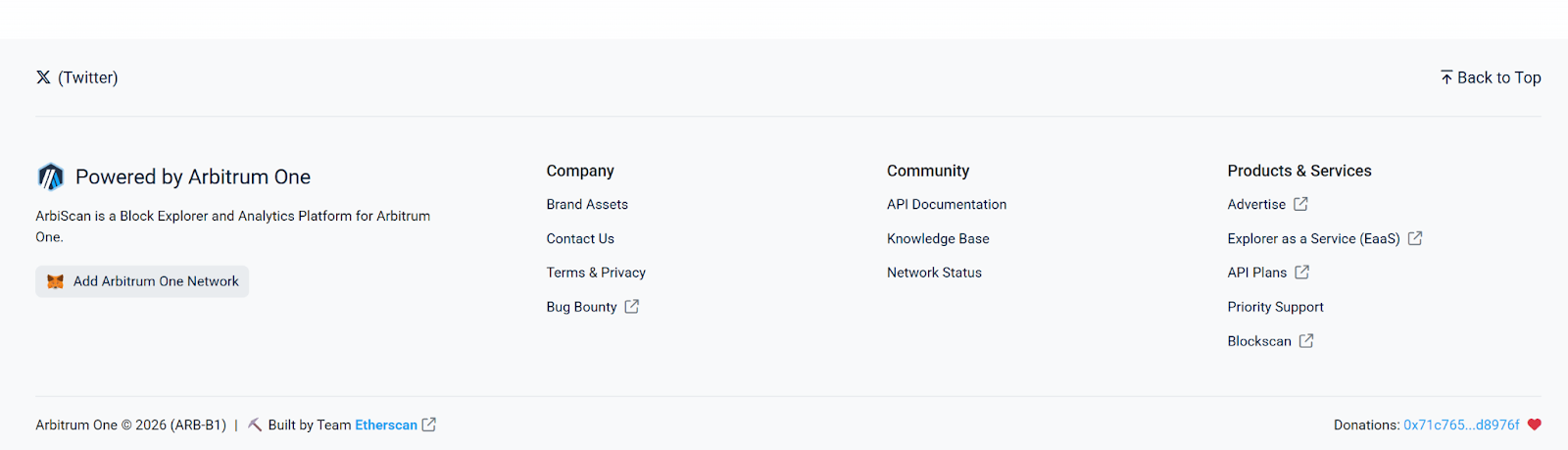This screenshot has height=450, width=1568.
Task: Click the Back to Top link
Action: (1491, 77)
